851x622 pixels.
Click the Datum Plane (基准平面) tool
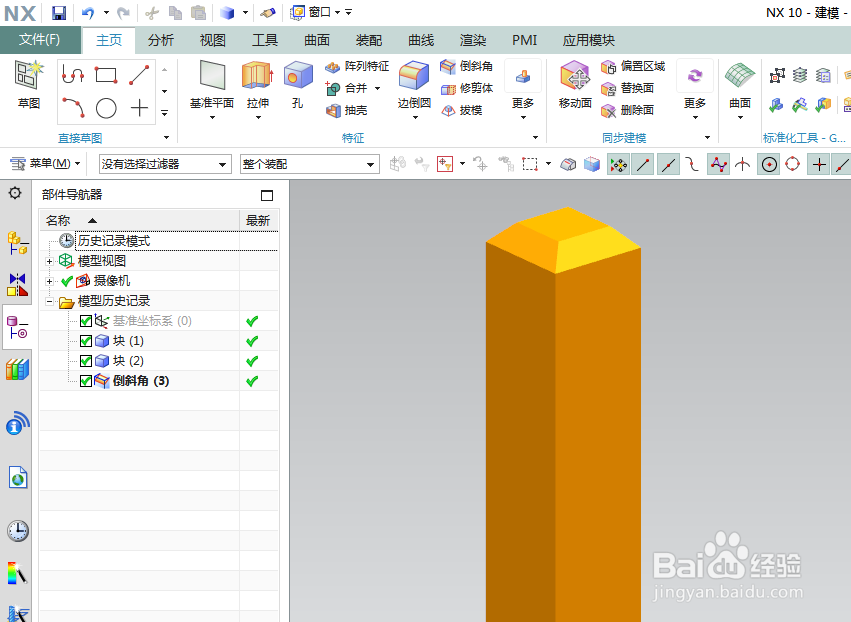(x=212, y=88)
